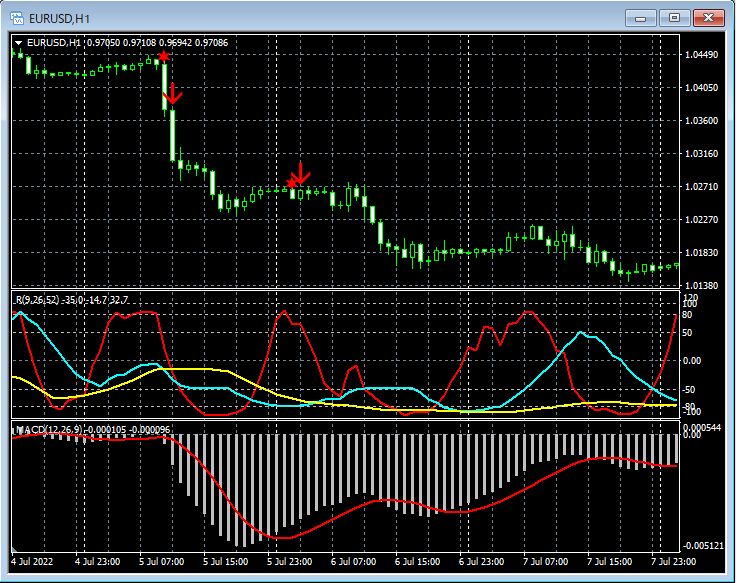The height and width of the screenshot is (583, 737).
Task: Click the 6 Jul 07:00 time label
Action: (353, 561)
